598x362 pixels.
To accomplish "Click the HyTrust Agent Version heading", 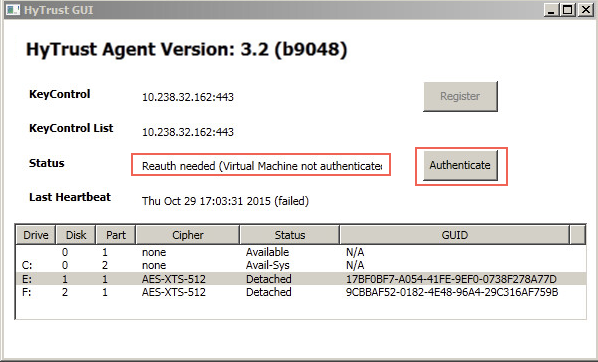I will (186, 50).
